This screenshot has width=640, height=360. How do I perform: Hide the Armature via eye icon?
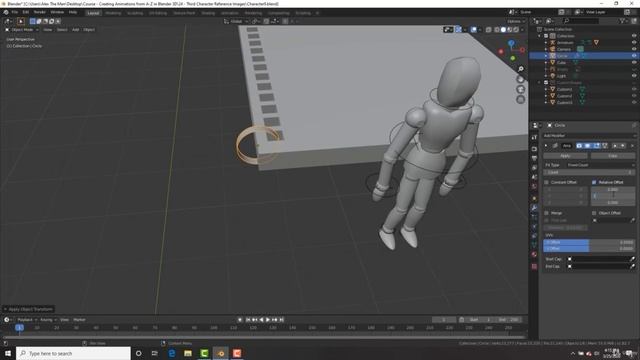click(x=634, y=42)
